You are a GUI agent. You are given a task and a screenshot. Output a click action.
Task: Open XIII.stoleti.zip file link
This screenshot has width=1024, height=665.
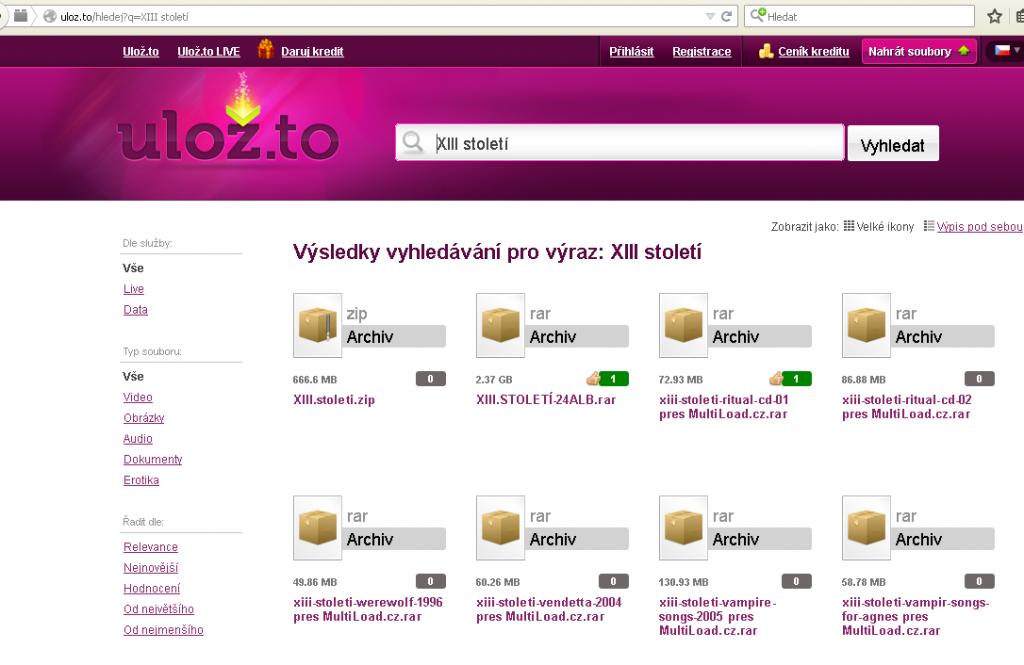click(x=334, y=400)
